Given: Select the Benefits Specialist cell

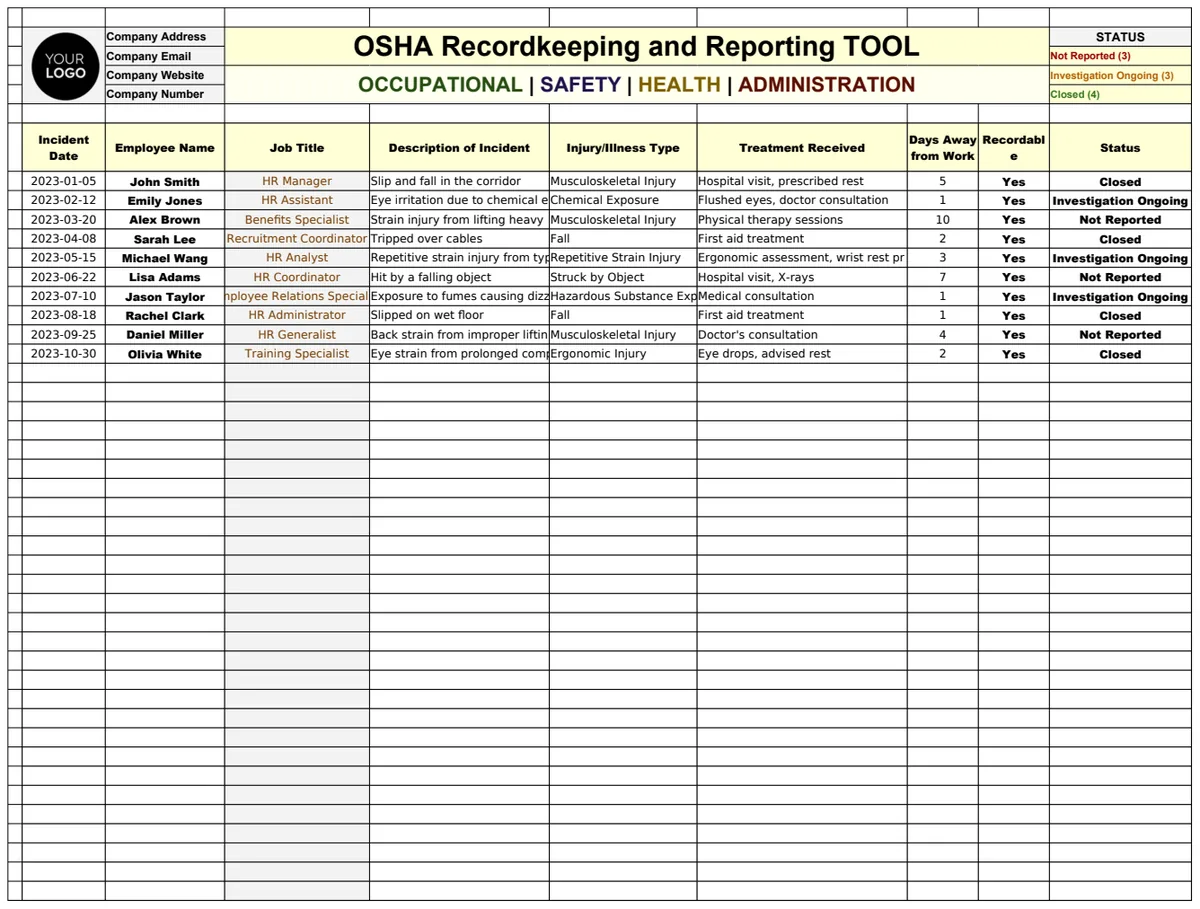Looking at the screenshot, I should [x=297, y=220].
